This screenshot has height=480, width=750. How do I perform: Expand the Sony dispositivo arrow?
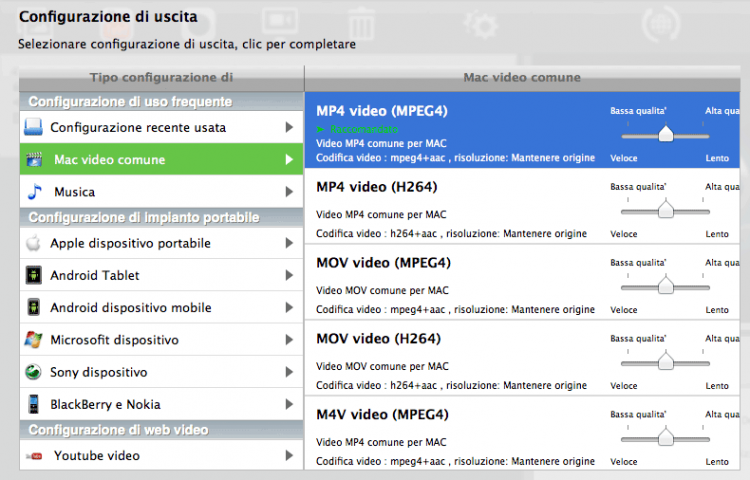pos(289,371)
